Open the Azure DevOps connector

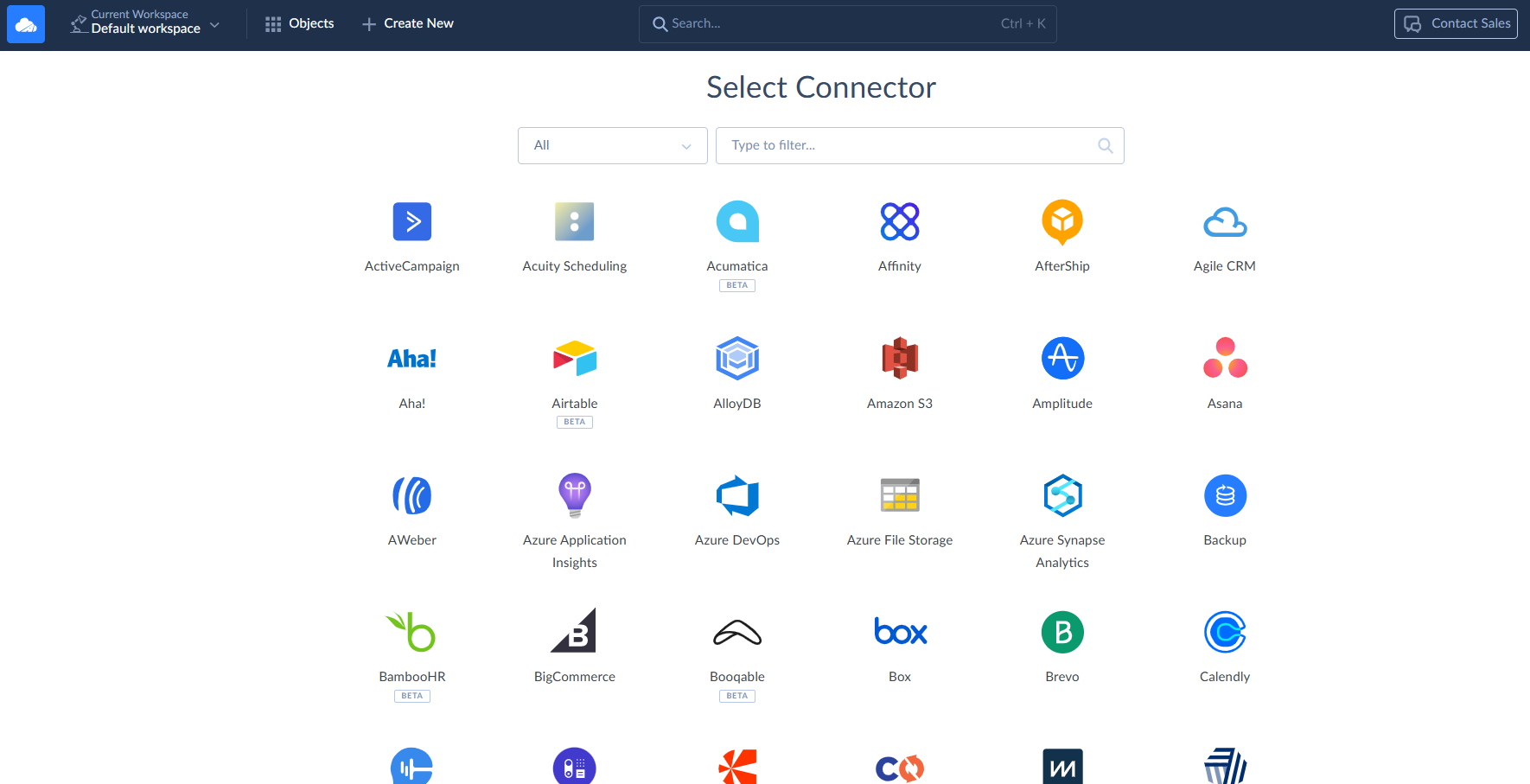(x=736, y=496)
